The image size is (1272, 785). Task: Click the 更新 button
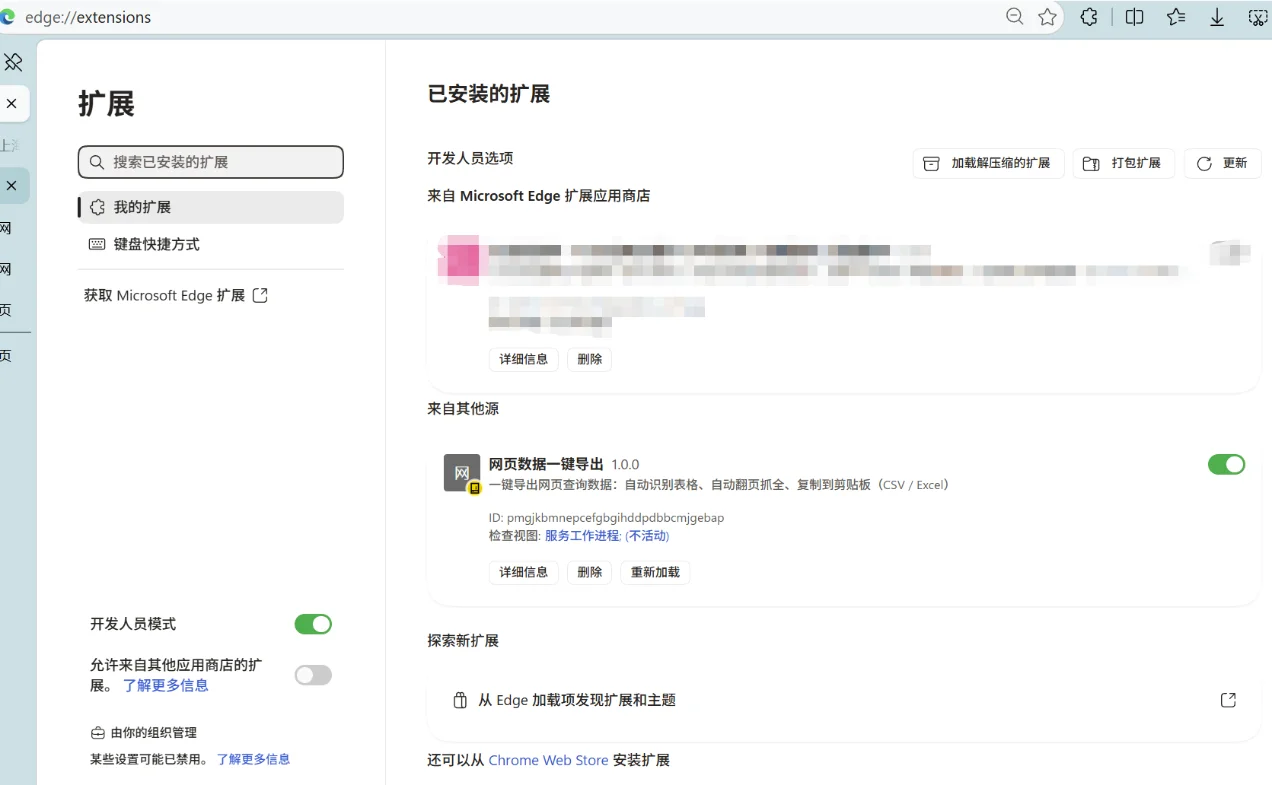(1222, 163)
